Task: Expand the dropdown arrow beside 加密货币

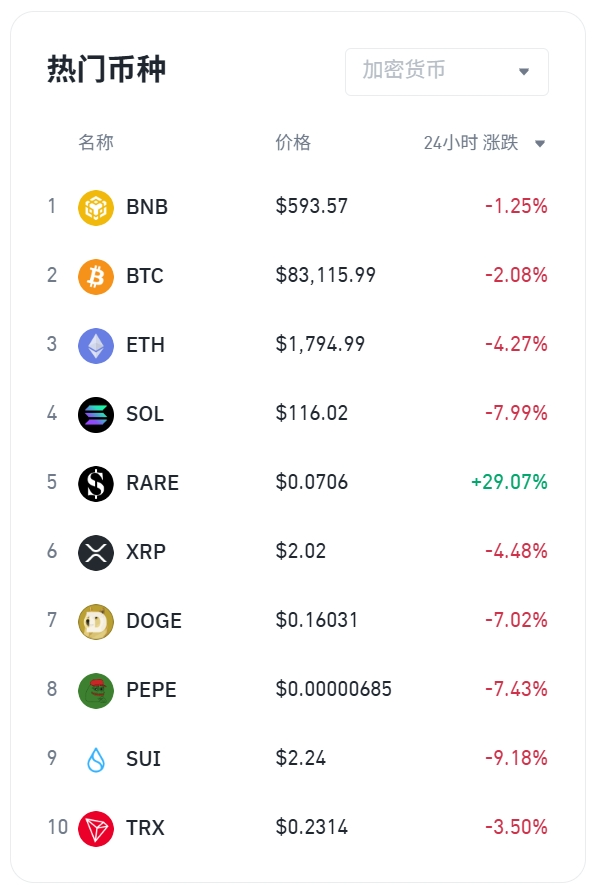Action: tap(524, 72)
